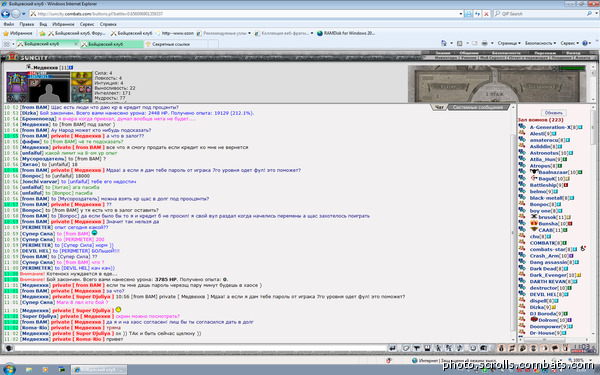Image resolution: width=600 pixels, height=375 pixels.
Task: Click the send message arrow icon
Action: click(x=392, y=348)
